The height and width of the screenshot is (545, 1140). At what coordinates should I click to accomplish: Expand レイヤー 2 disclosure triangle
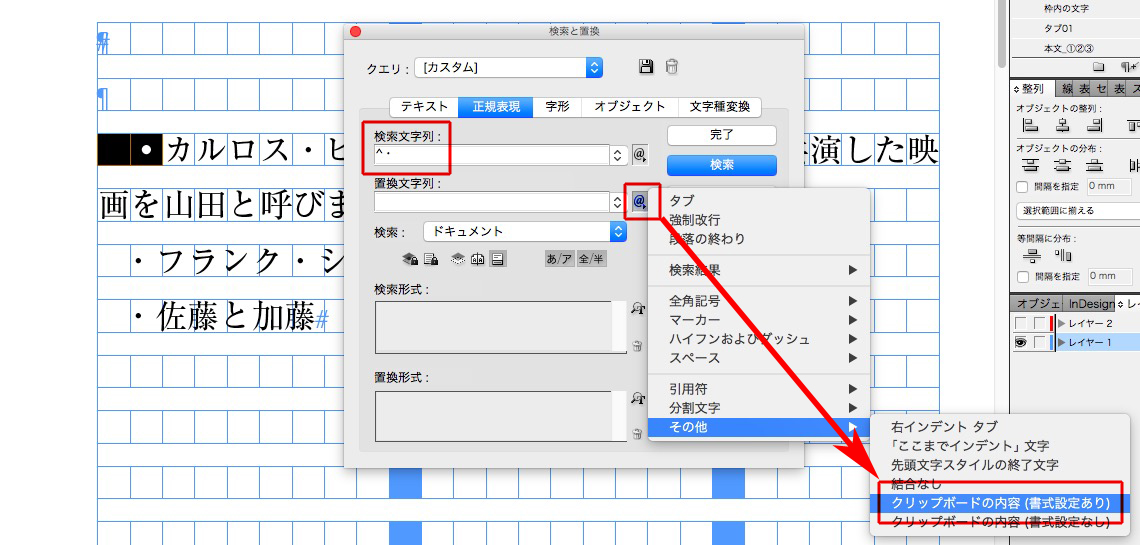(x=1061, y=323)
